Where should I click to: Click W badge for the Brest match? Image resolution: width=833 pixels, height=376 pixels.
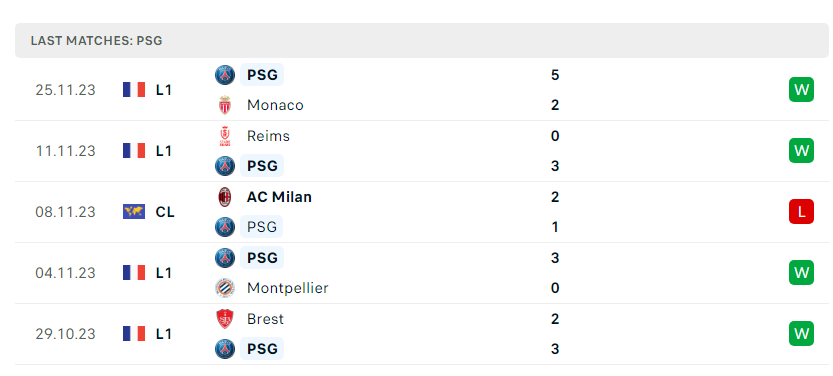tap(801, 334)
